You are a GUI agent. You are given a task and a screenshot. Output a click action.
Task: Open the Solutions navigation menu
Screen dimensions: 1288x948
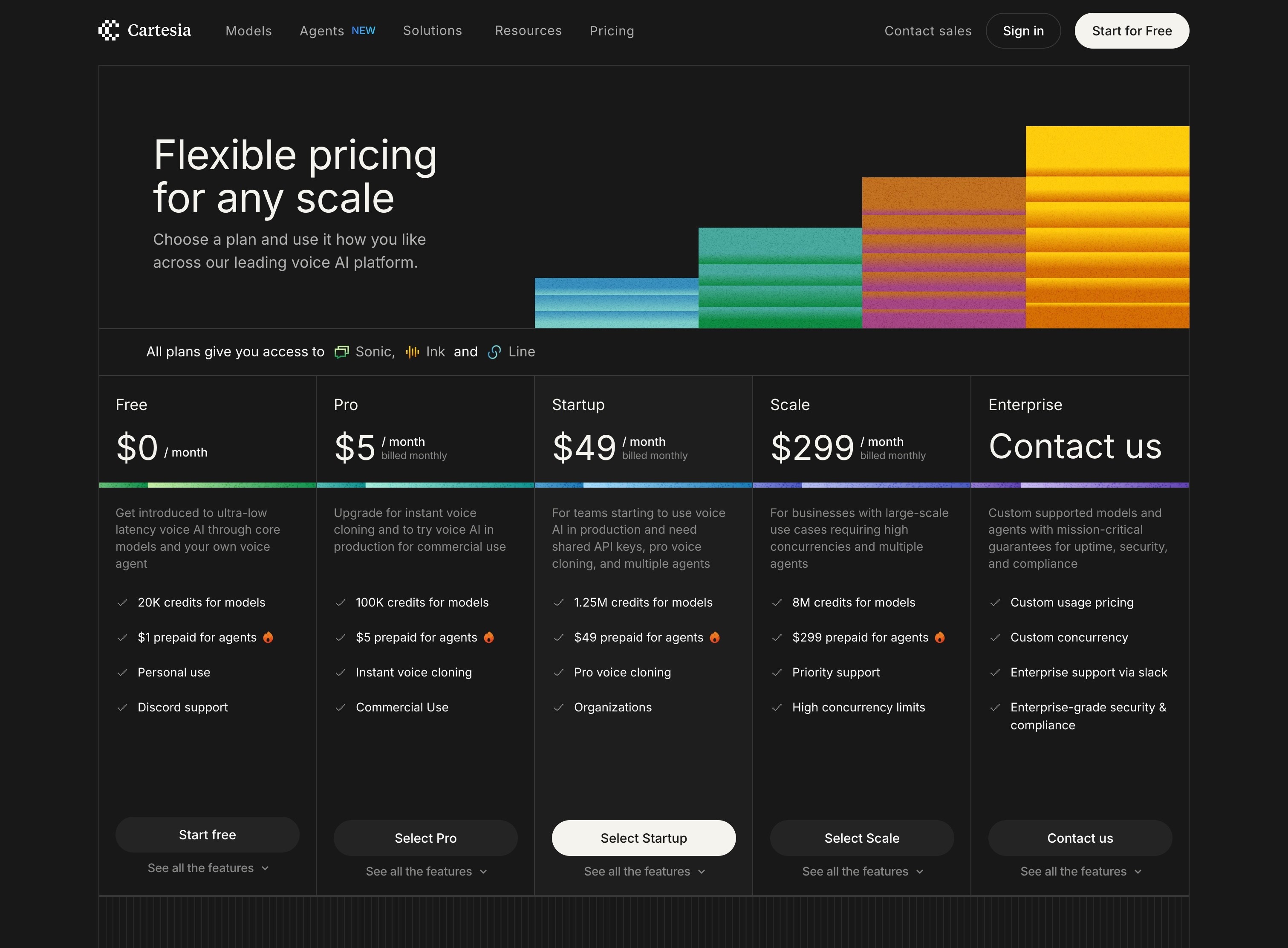point(432,31)
